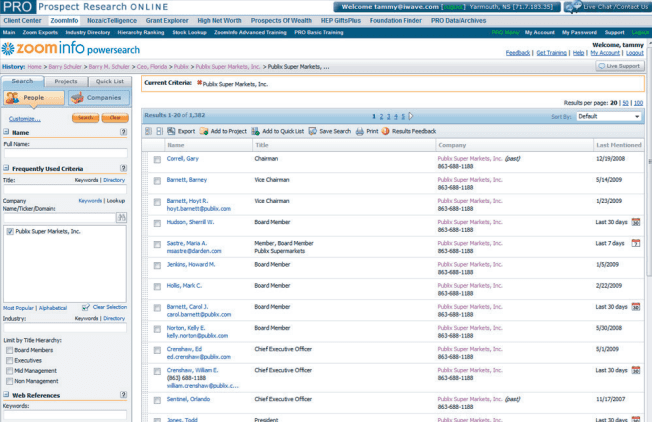This screenshot has width=652, height=422.
Task: Click the orange Search button
Action: [x=85, y=118]
